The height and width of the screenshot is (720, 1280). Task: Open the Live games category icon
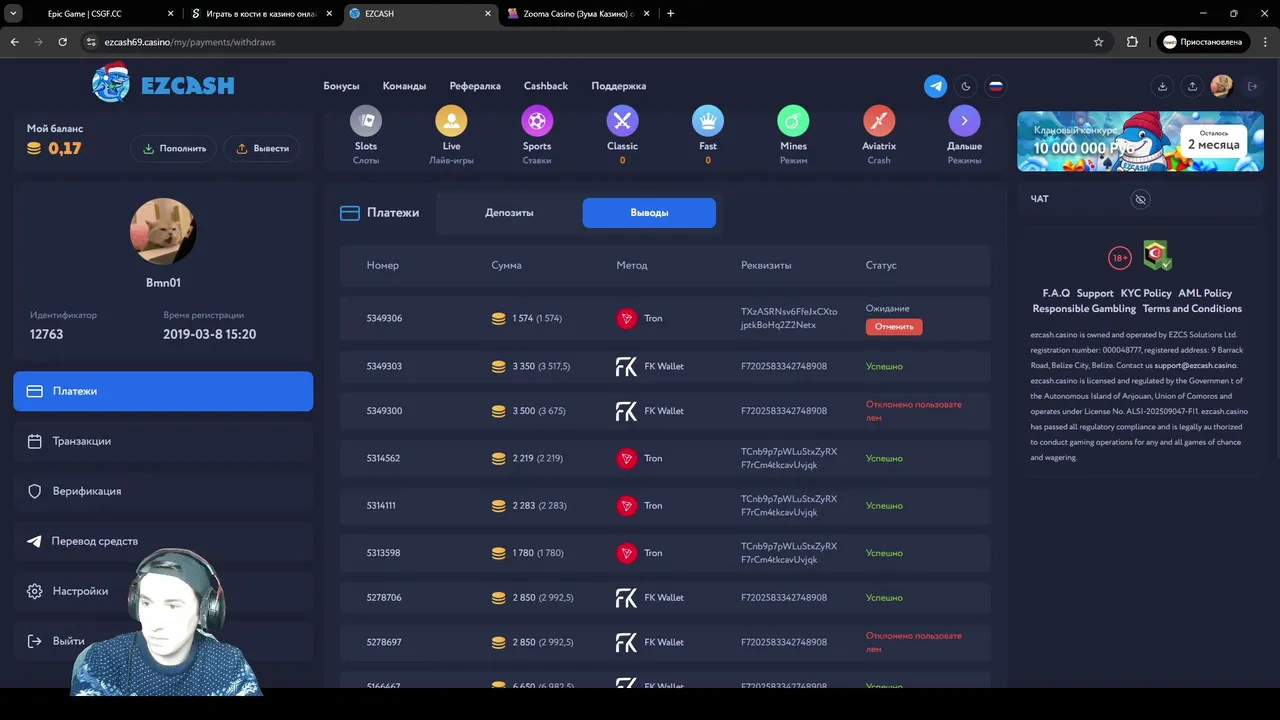click(x=451, y=121)
